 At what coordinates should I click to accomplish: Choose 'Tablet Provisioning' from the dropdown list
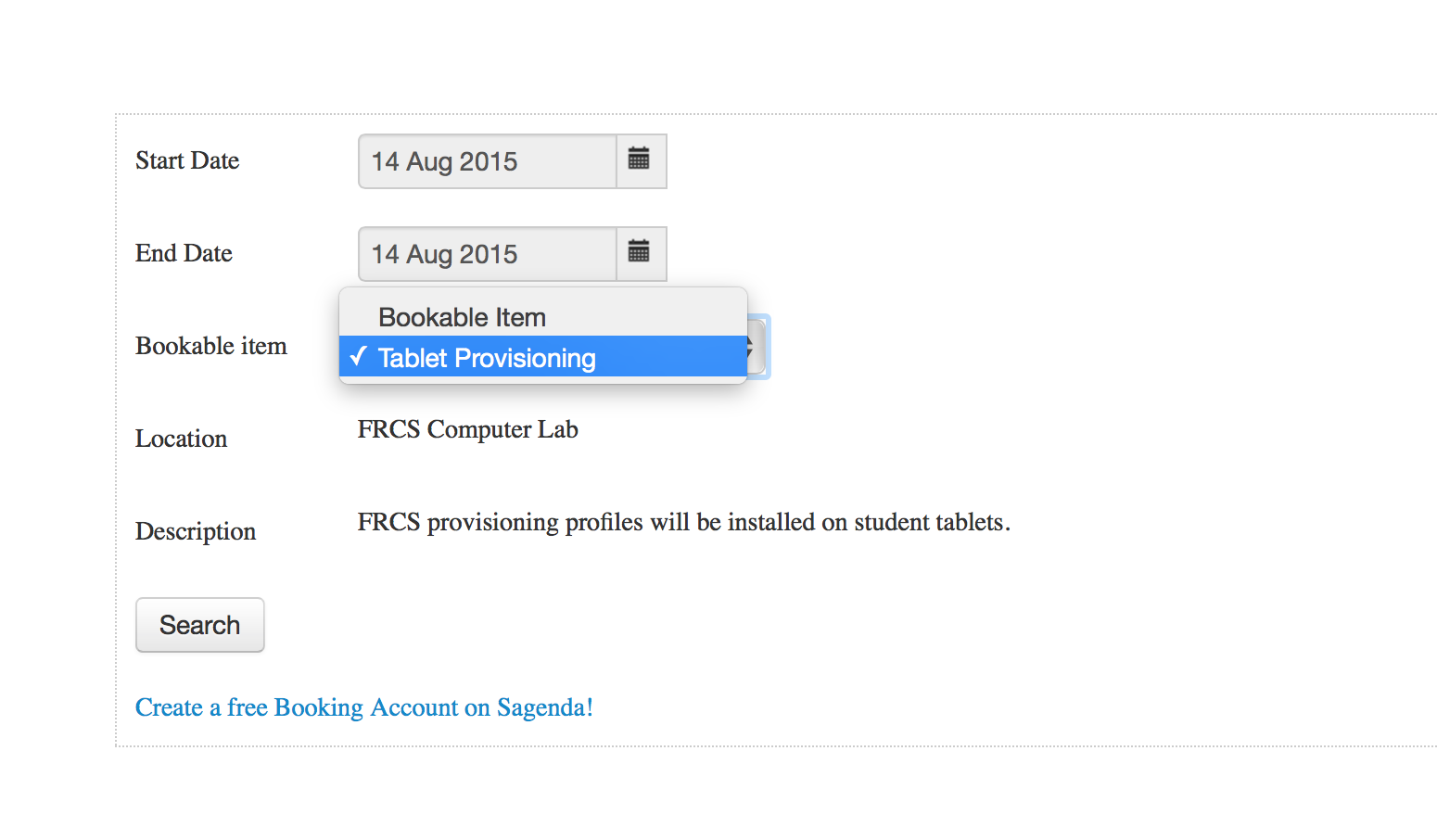pyautogui.click(x=487, y=358)
